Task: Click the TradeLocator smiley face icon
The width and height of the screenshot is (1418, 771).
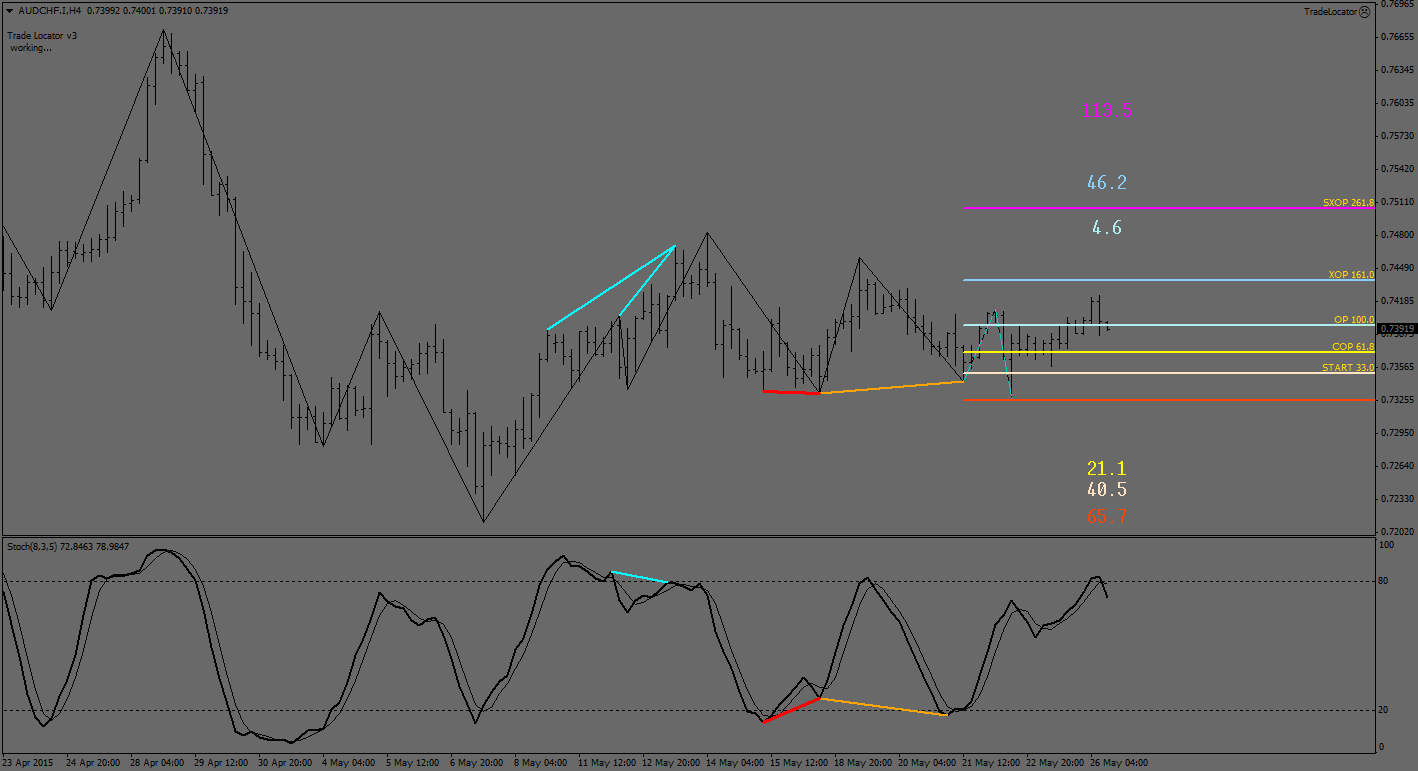Action: [1365, 12]
